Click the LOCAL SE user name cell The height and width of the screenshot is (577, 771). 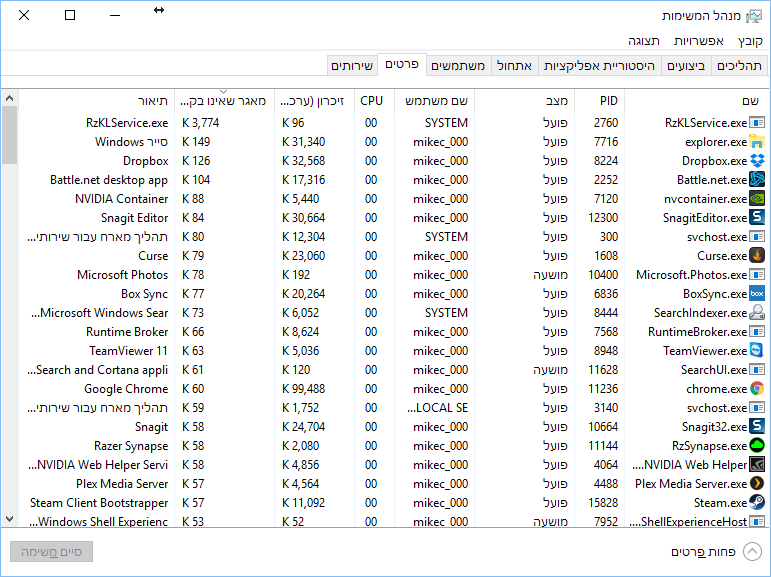click(x=437, y=408)
